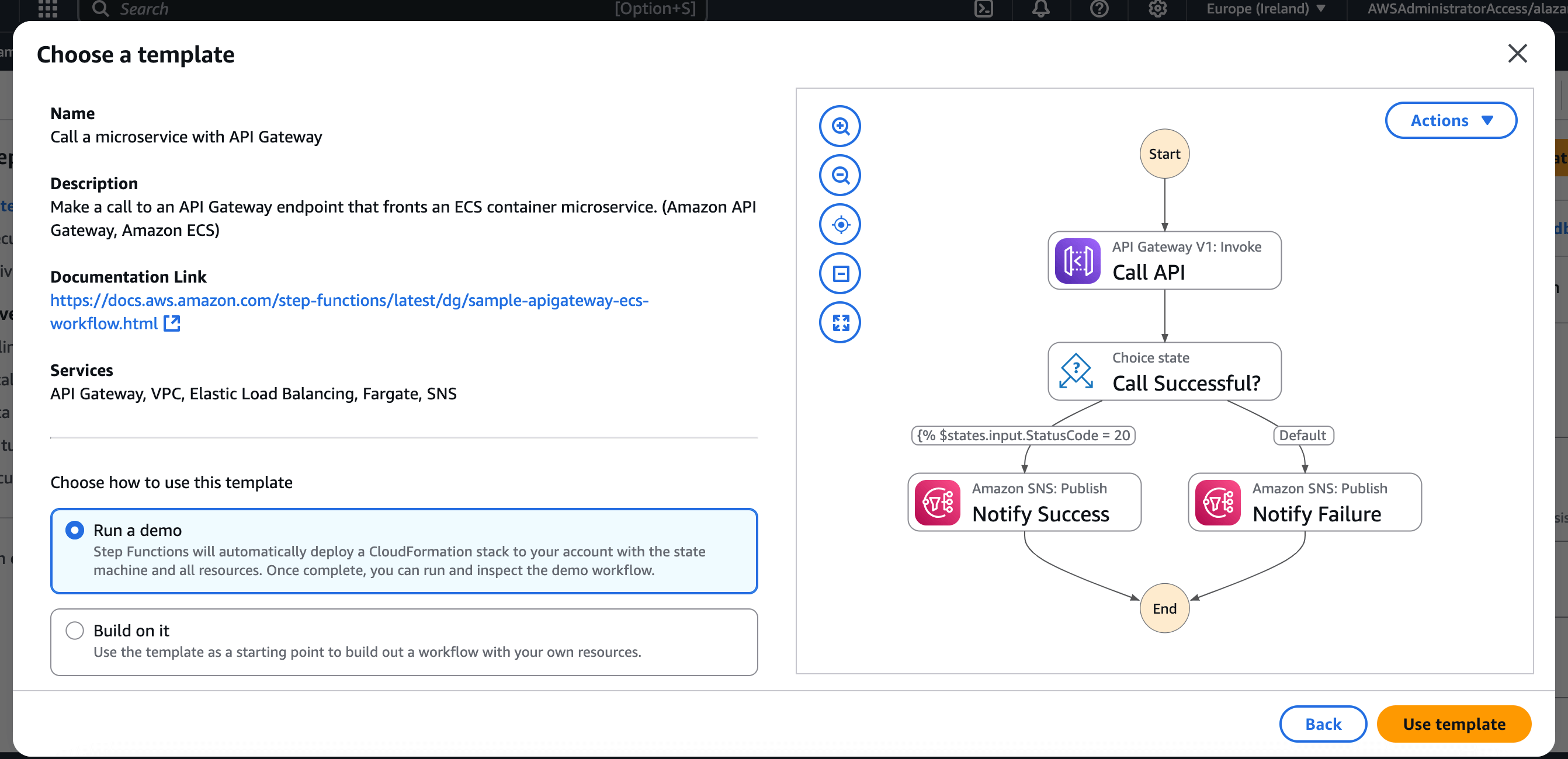The width and height of the screenshot is (1568, 759).
Task: Click the Use template button
Action: (1453, 724)
